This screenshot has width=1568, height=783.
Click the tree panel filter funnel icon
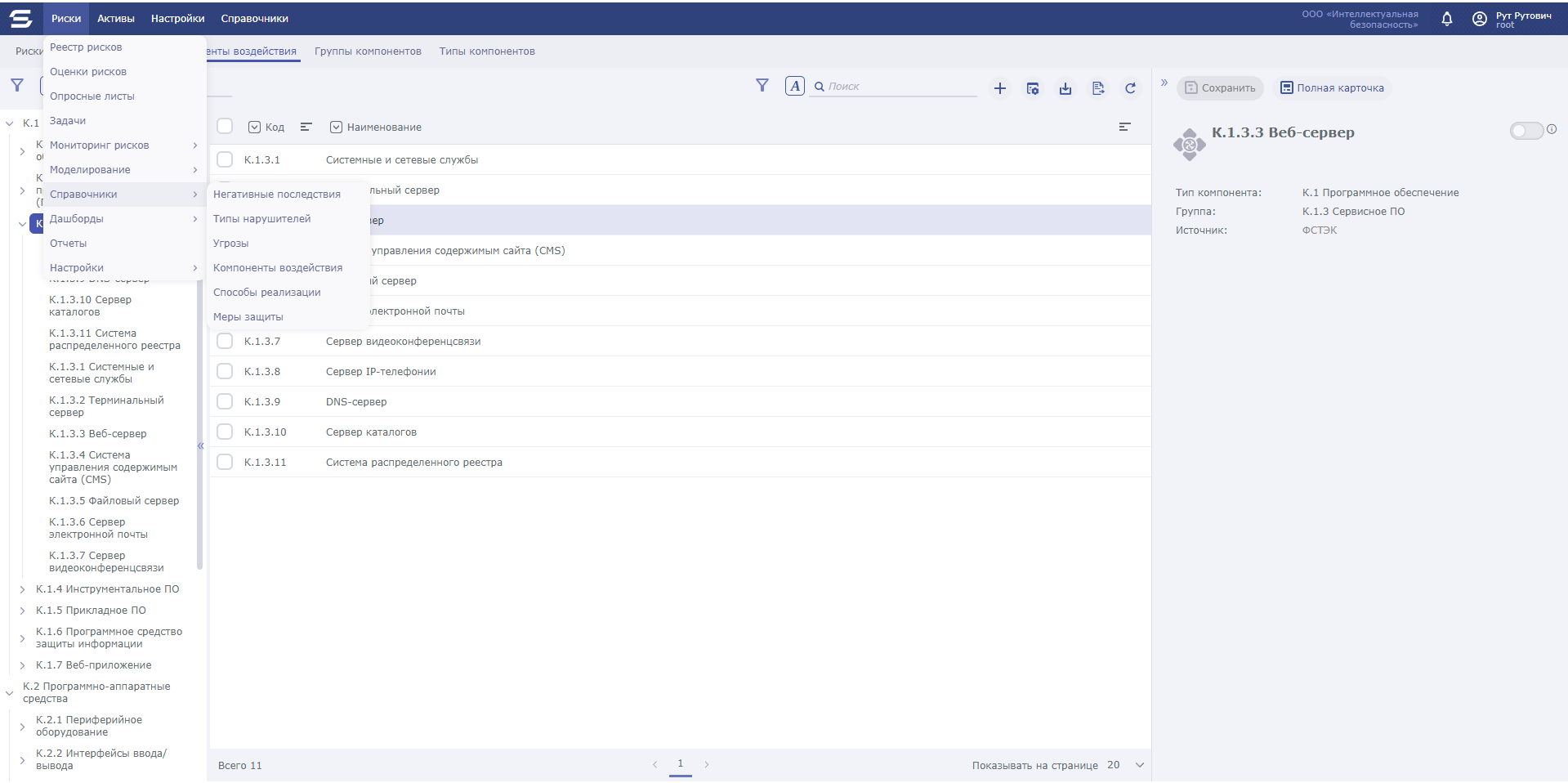click(17, 85)
